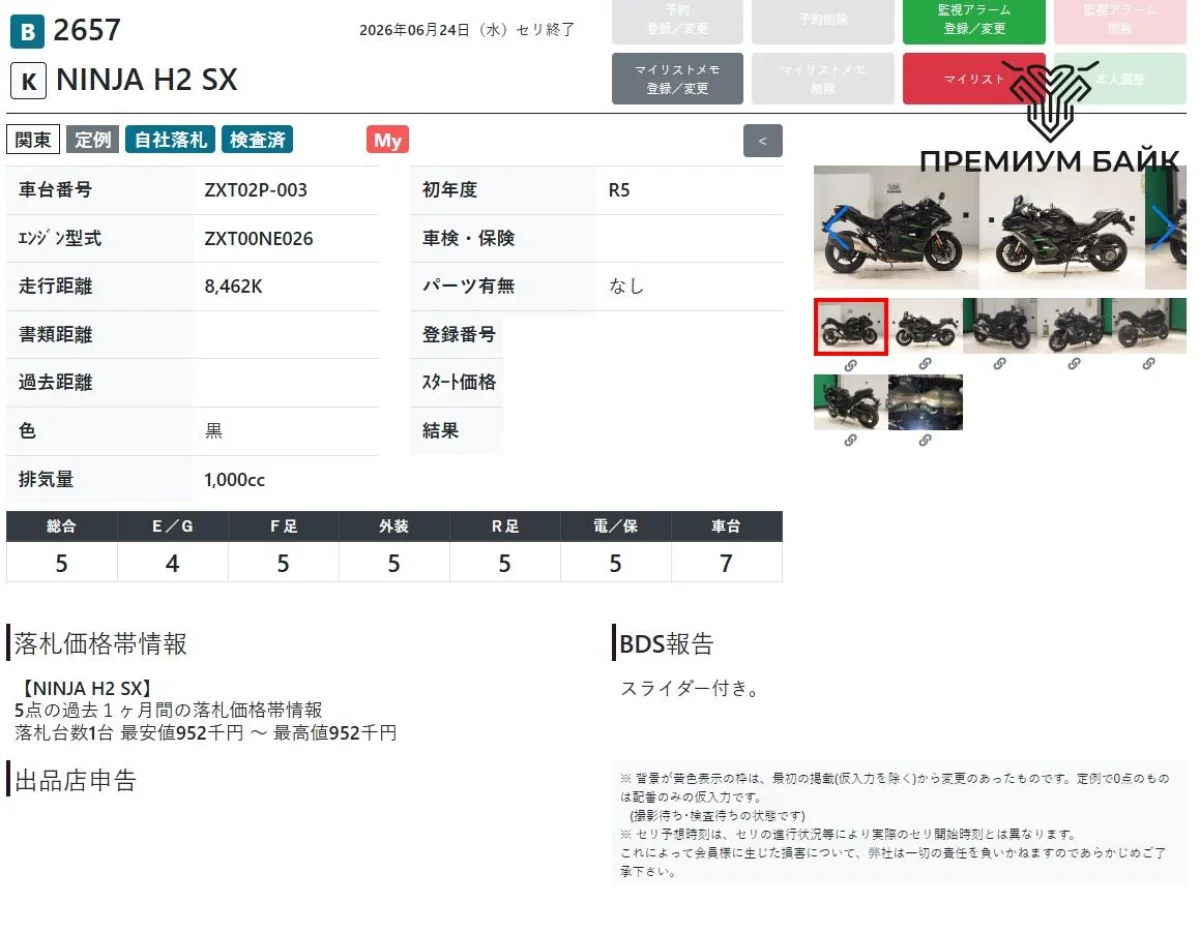Screen dimensions: 1200x933
Task: Click the E/G score 4
Action: tap(172, 564)
